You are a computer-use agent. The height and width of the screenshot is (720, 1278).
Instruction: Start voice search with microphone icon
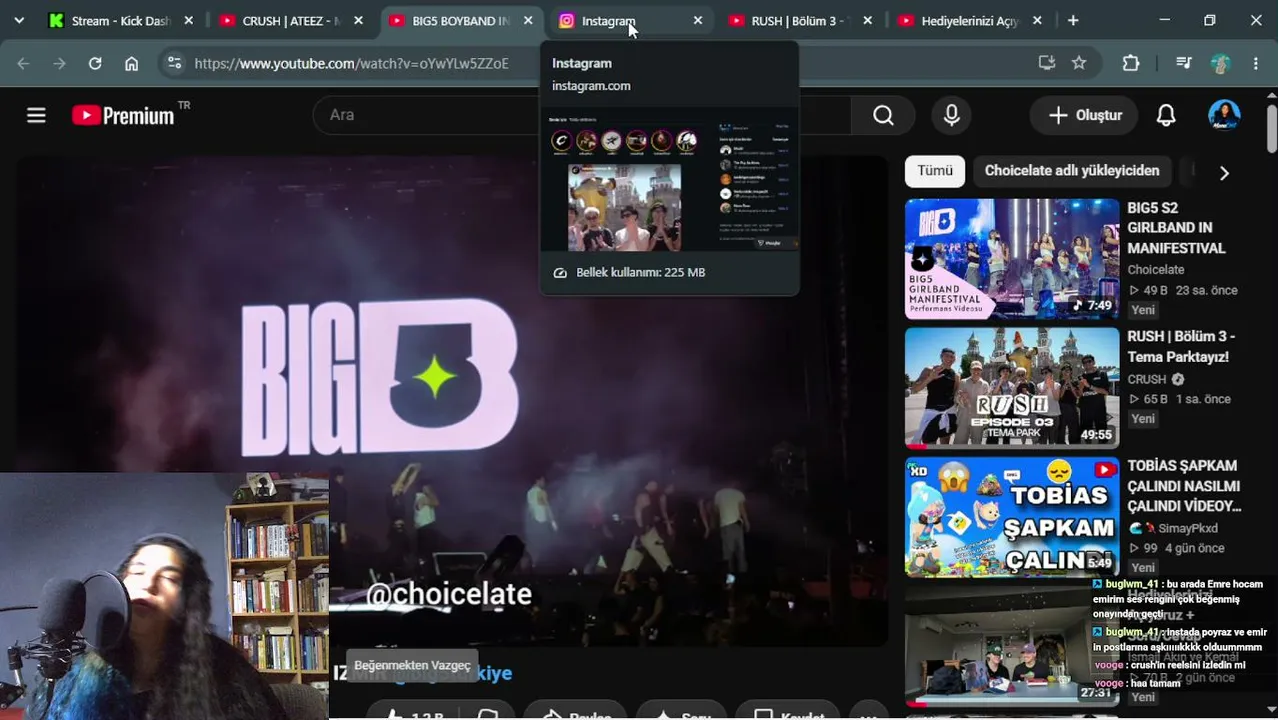952,115
